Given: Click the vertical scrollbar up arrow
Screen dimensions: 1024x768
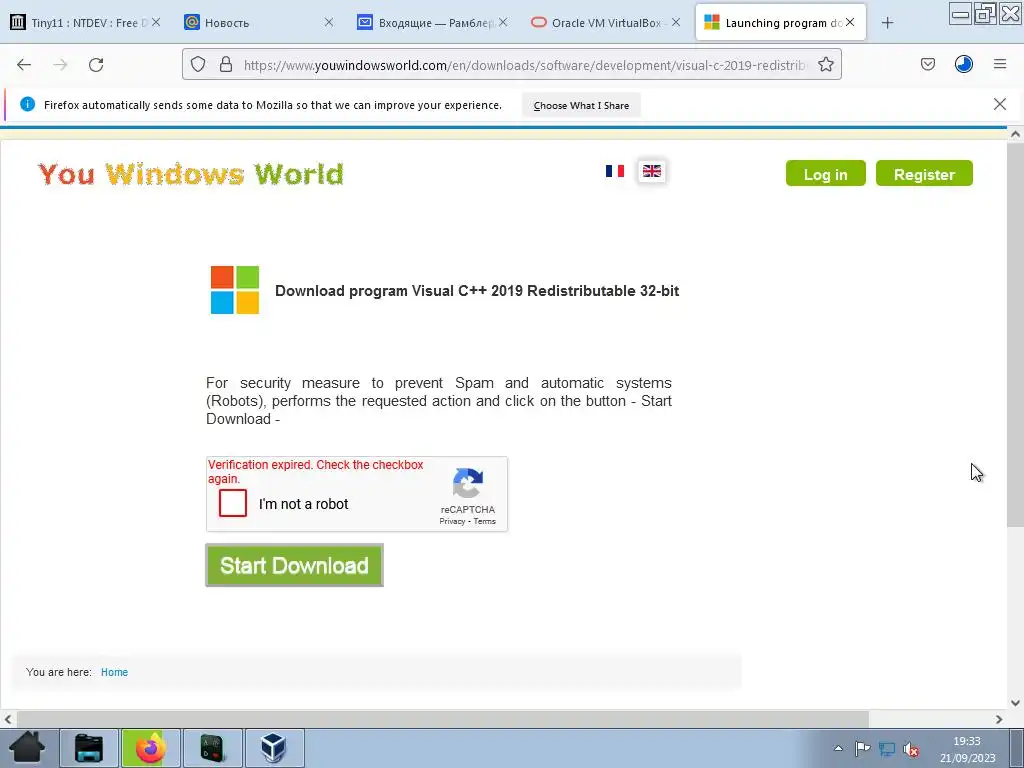Looking at the screenshot, I should click(1015, 134).
